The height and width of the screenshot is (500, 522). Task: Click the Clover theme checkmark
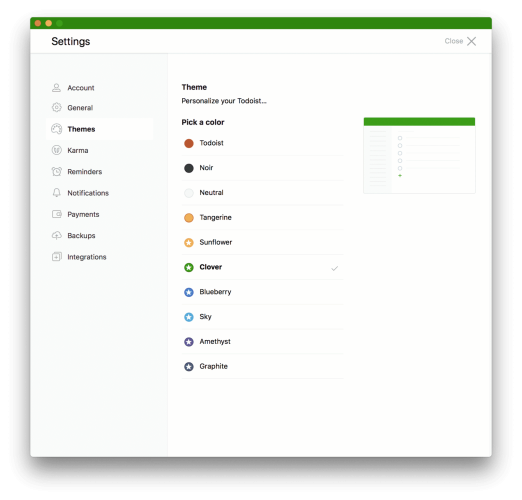coord(334,268)
